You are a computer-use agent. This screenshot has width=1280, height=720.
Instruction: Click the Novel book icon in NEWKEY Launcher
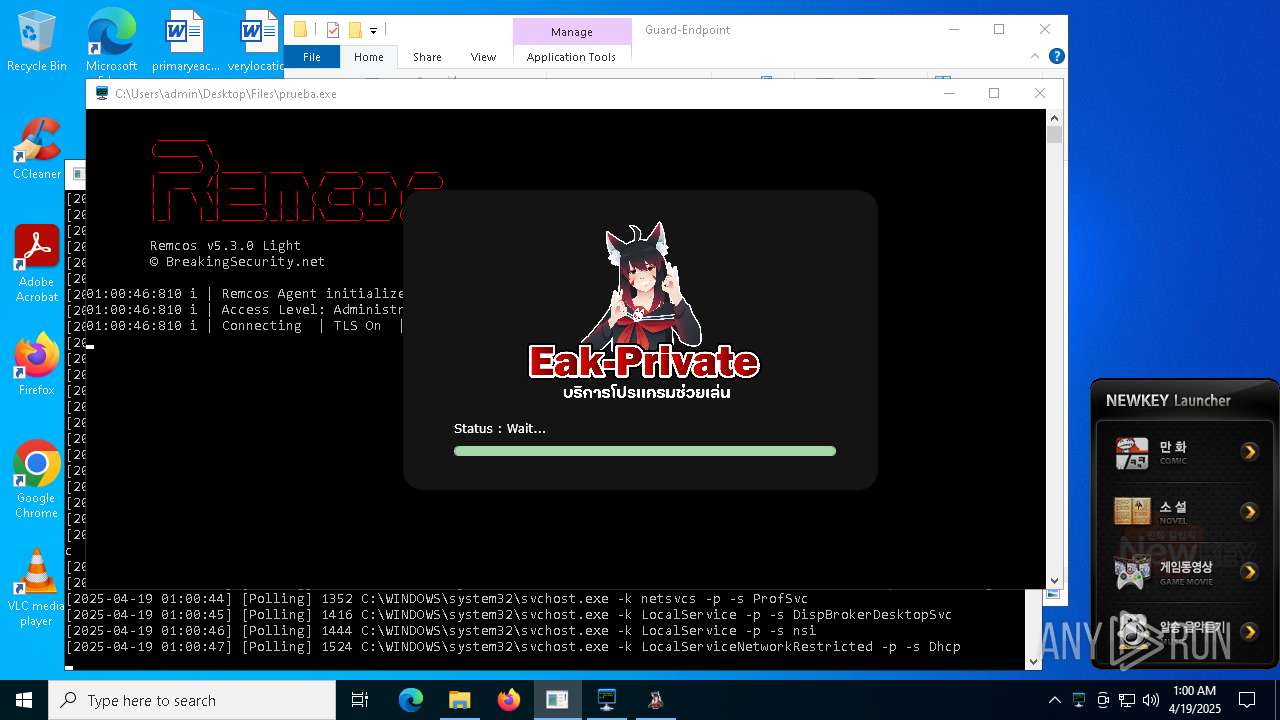click(1132, 512)
